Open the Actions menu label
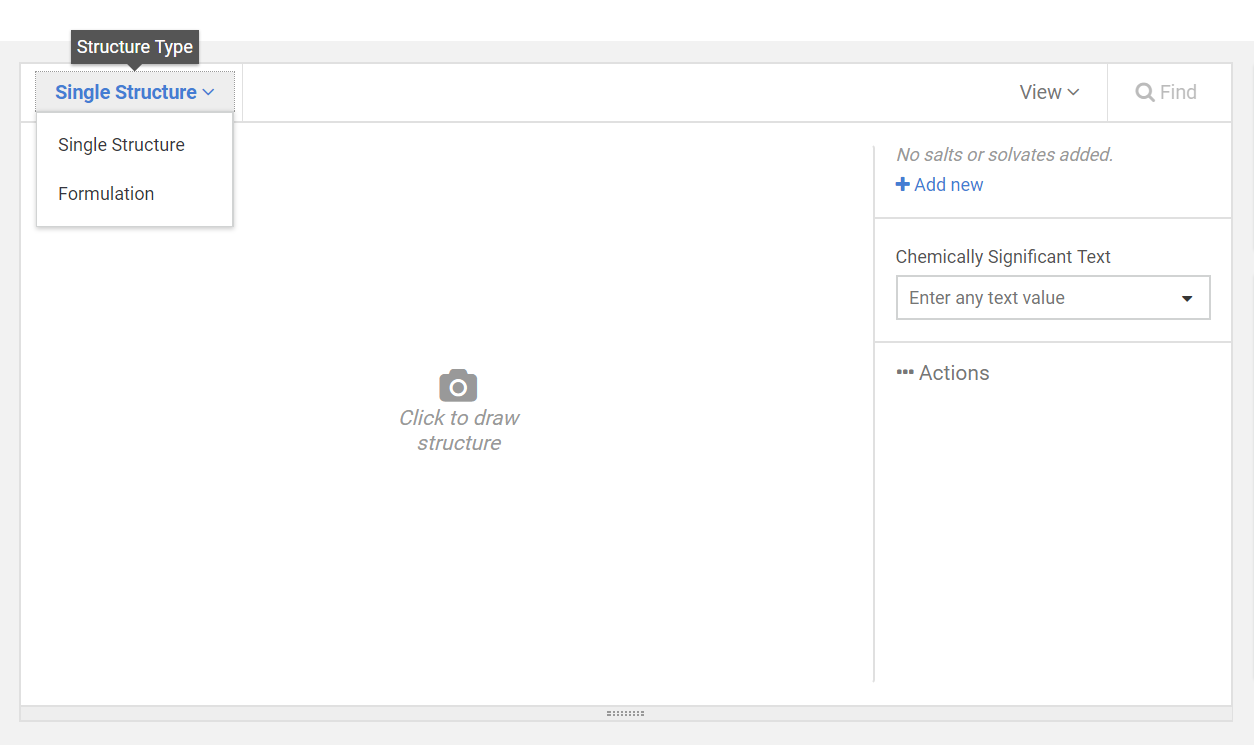 (954, 373)
